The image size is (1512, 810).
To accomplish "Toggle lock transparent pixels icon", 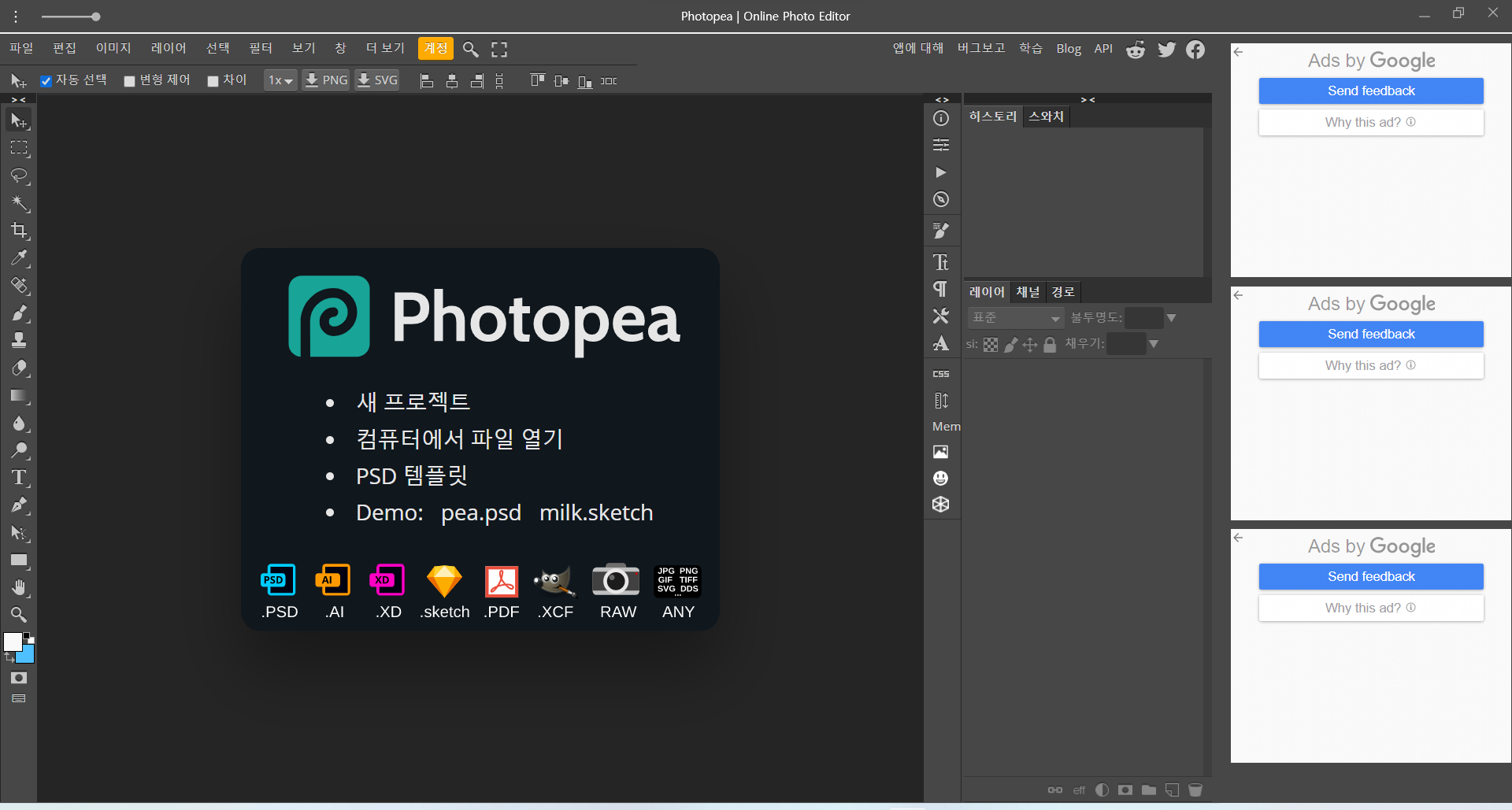I will [991, 345].
